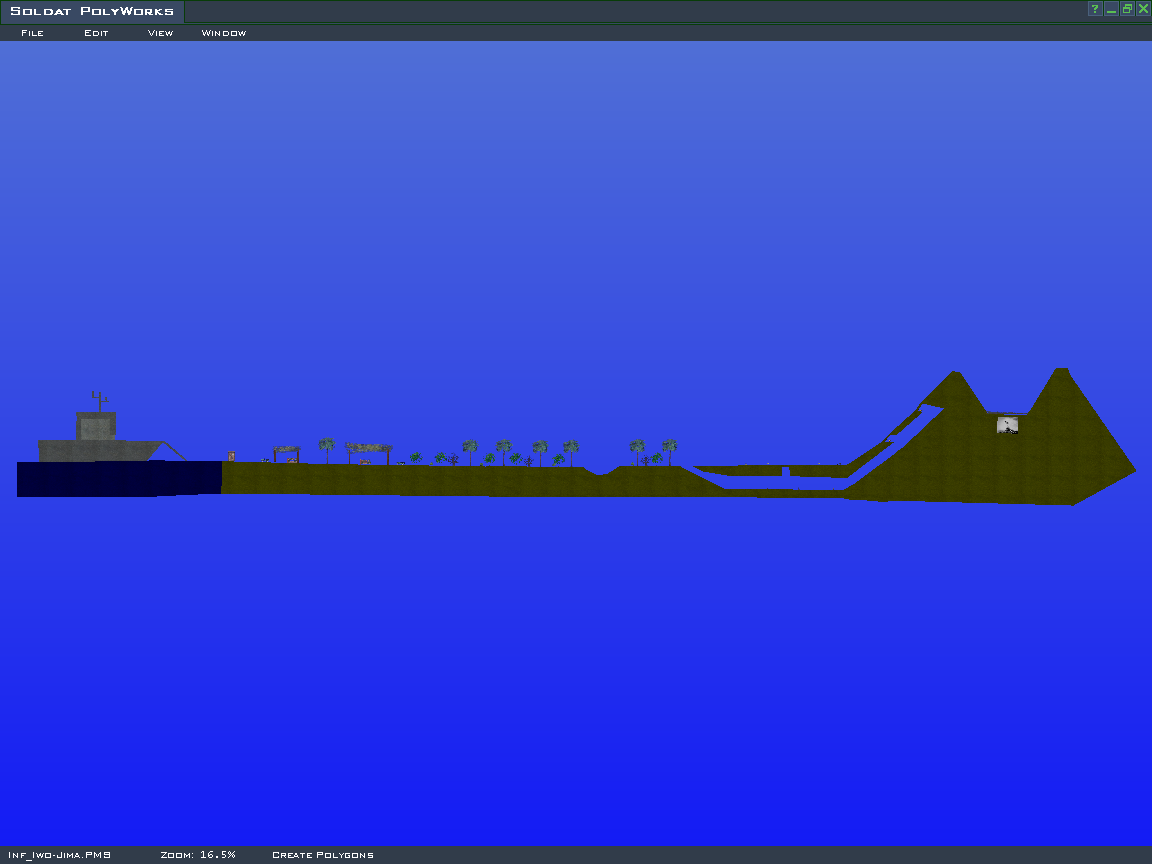This screenshot has height=864, width=1152.
Task: Click the peak of the rightmost mountain
Action: [x=1060, y=371]
